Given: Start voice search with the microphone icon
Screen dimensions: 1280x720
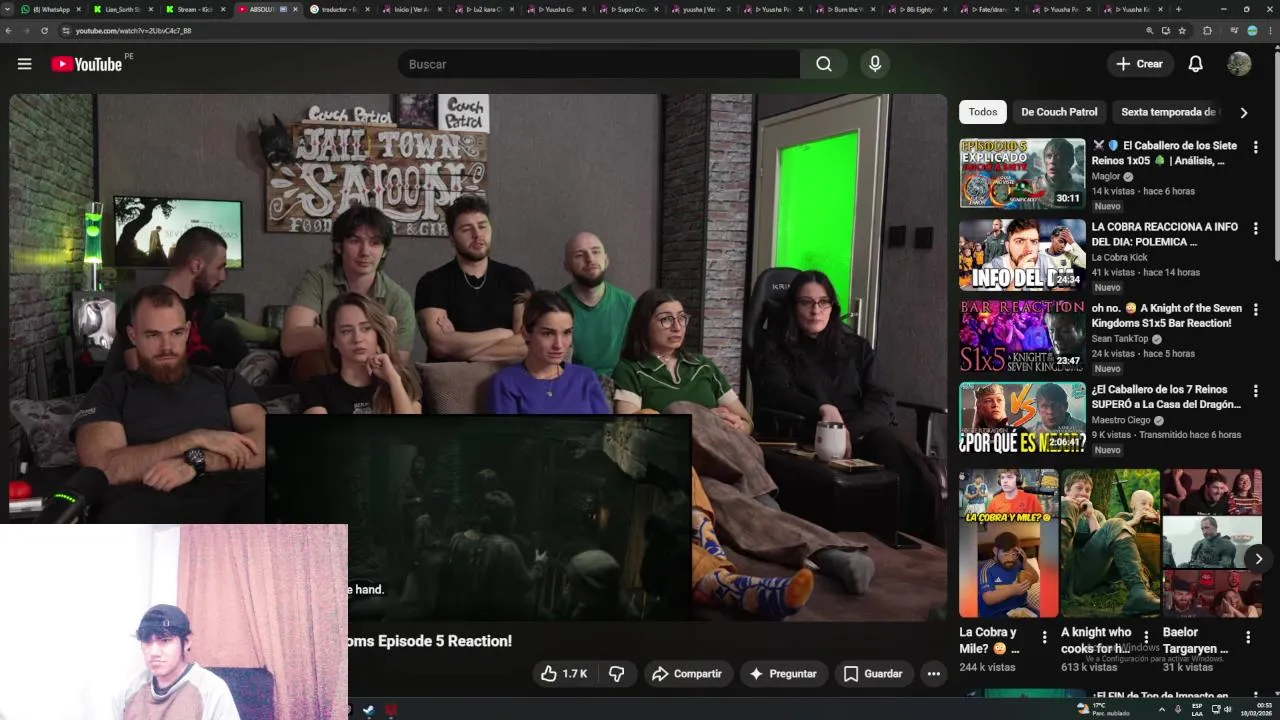Looking at the screenshot, I should [875, 64].
